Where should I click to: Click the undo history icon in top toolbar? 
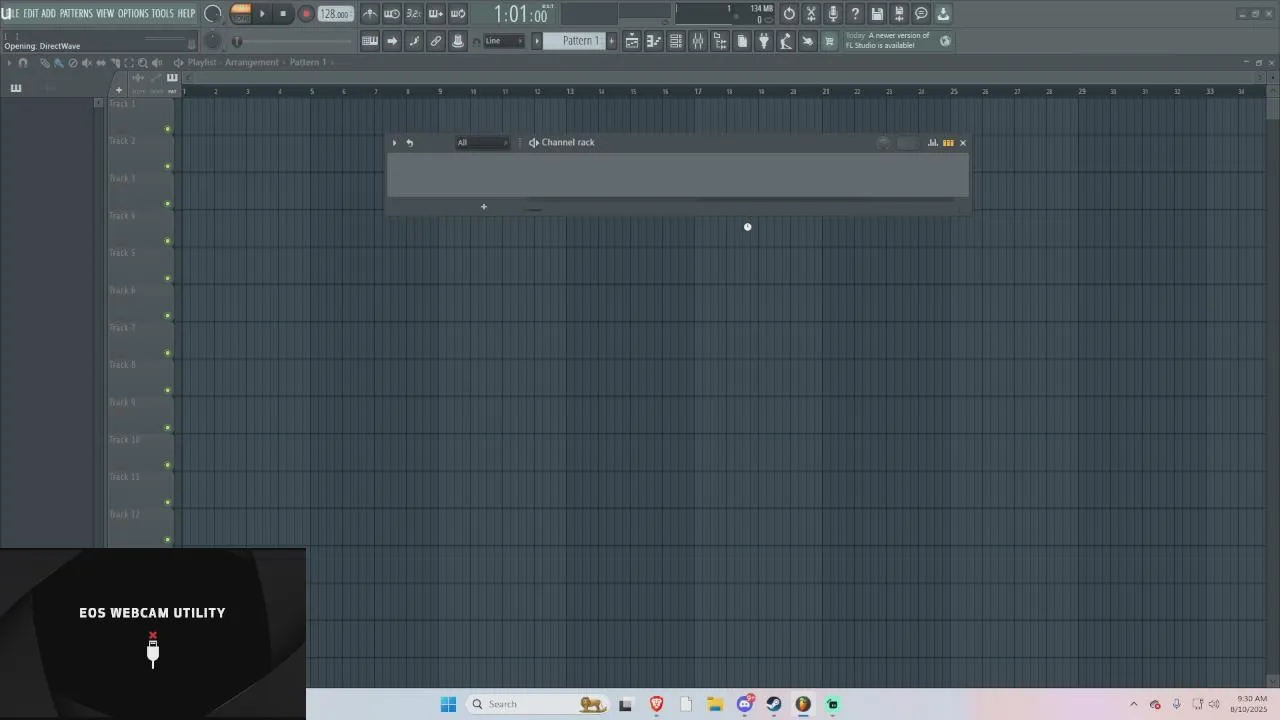coord(789,14)
